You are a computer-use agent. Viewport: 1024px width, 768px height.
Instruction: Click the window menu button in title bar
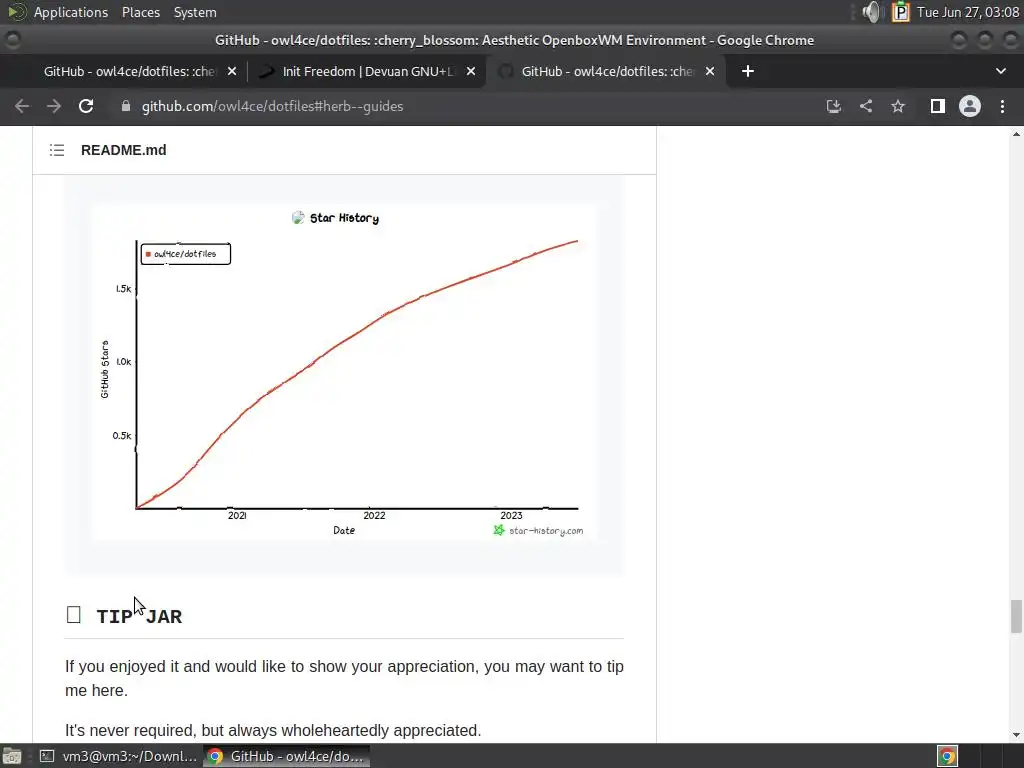[x=12, y=40]
